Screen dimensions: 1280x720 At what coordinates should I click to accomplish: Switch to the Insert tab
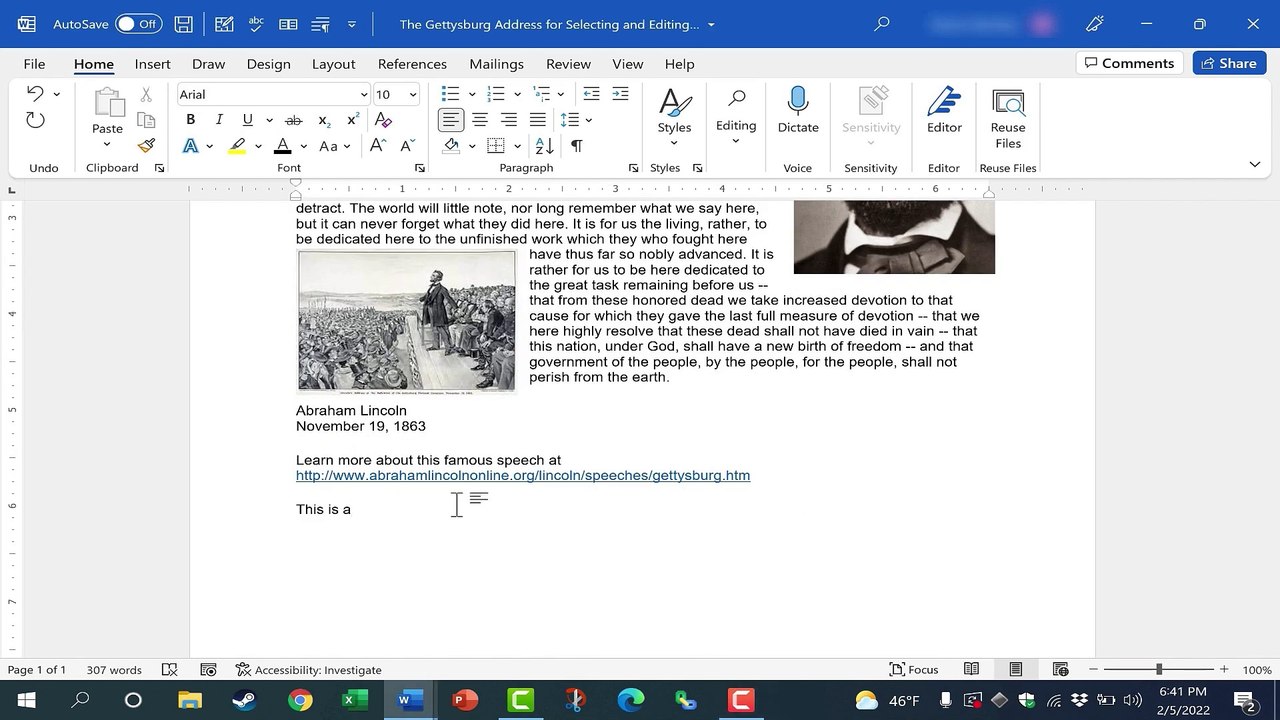point(152,64)
